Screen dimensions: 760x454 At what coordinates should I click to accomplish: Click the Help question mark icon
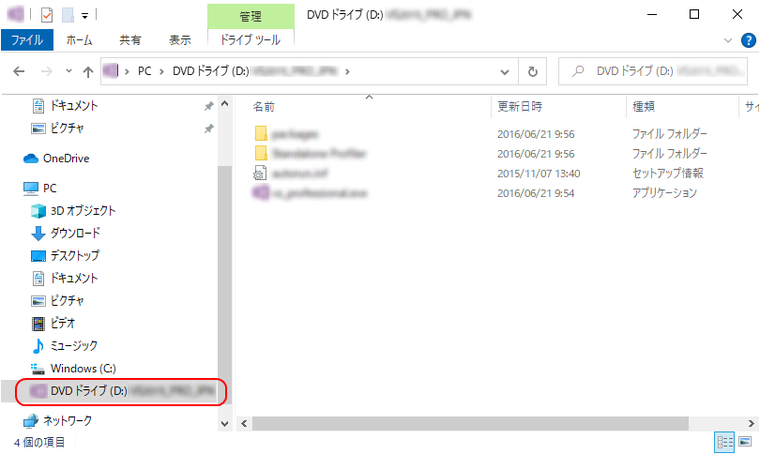748,40
